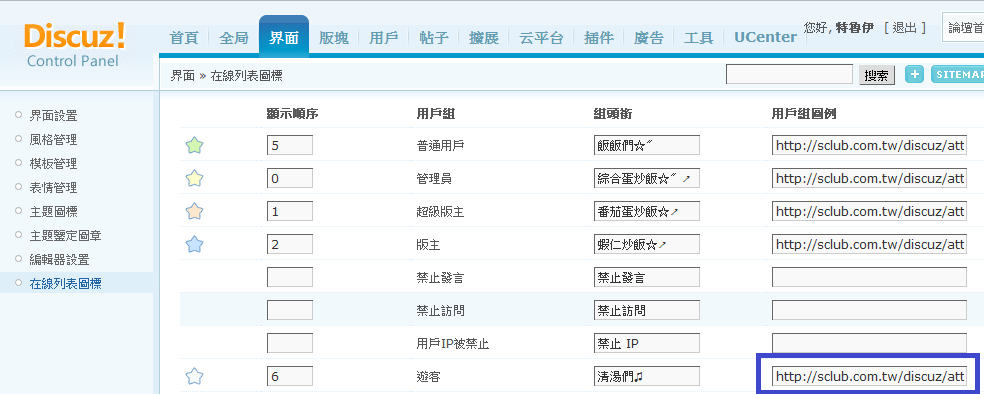Click the 搜索 search button
Viewport: 984px width, 394px height.
[877, 75]
